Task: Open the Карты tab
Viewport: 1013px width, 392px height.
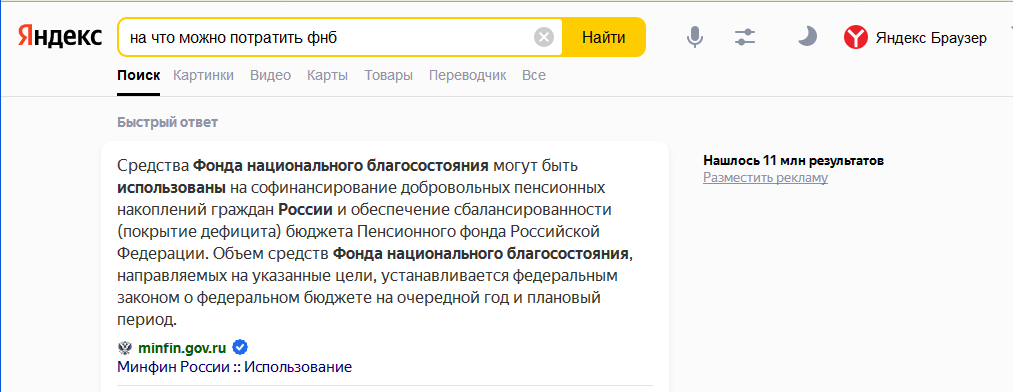Action: [328, 76]
